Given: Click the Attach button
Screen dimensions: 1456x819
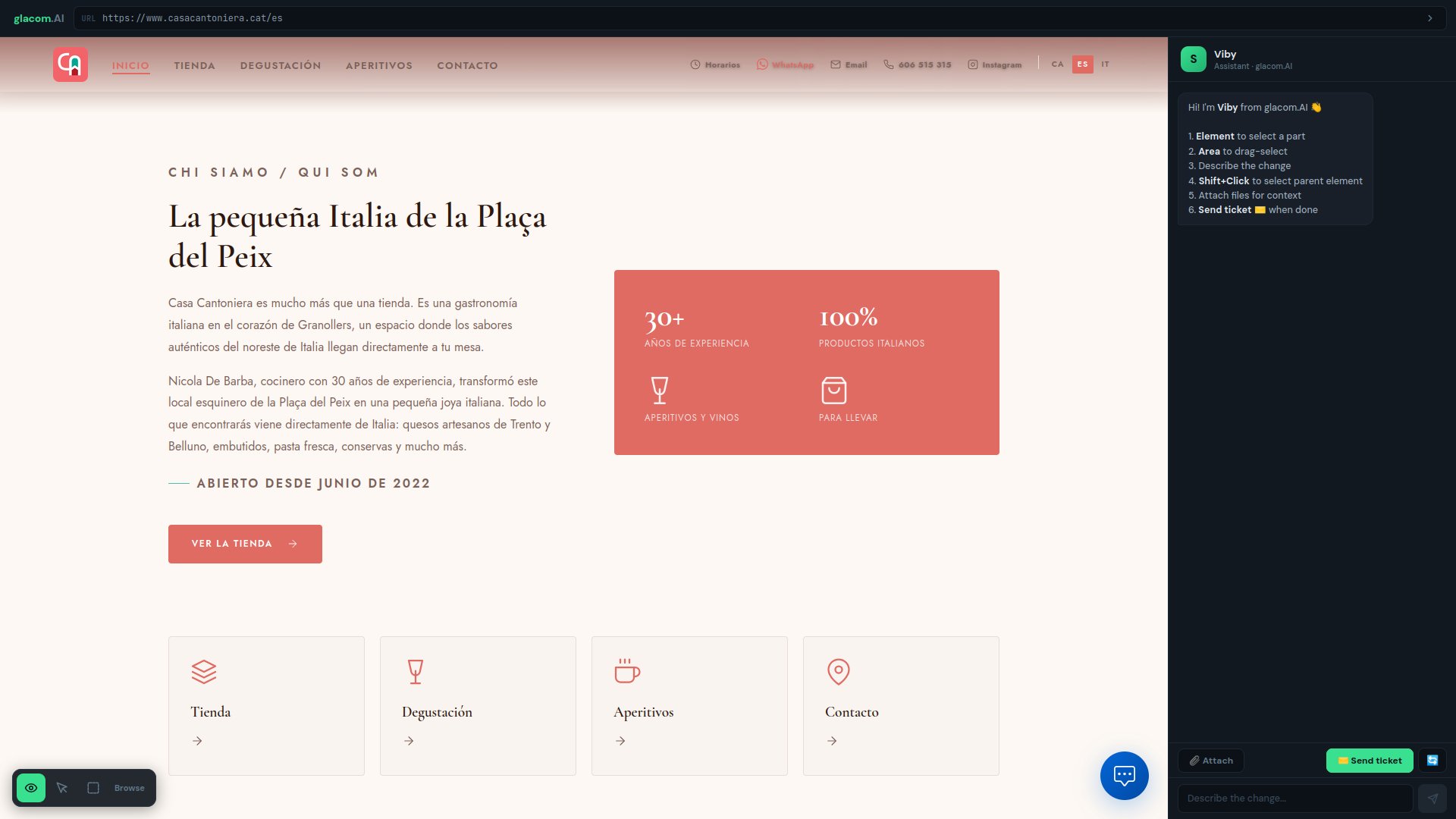Looking at the screenshot, I should tap(1211, 761).
